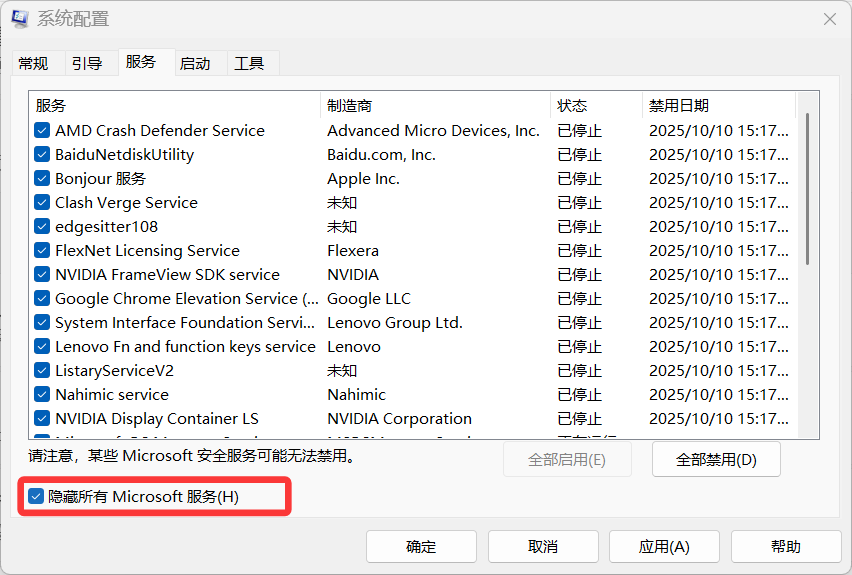Click manufacturer Baidu.com, Inc.
Viewport: 852px width, 575px height.
pyautogui.click(x=381, y=155)
